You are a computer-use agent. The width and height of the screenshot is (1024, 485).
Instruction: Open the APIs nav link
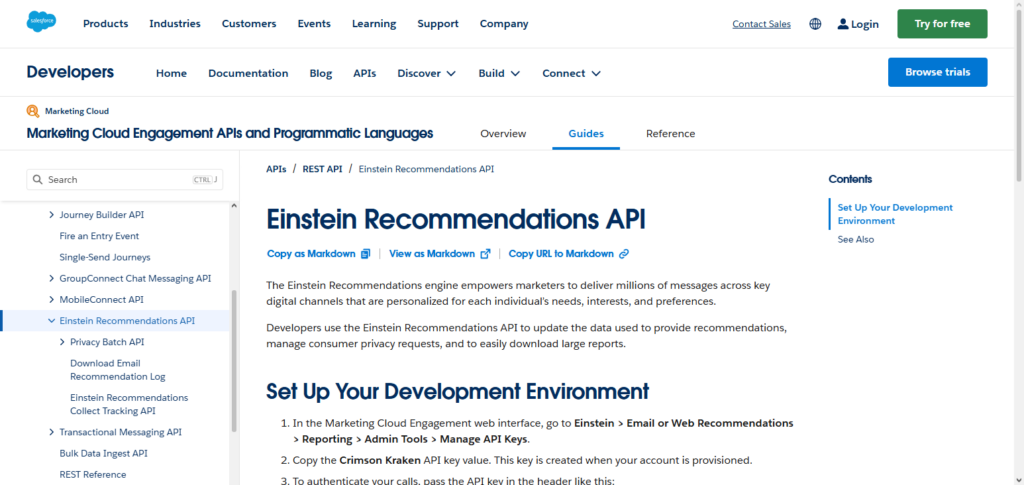point(364,73)
